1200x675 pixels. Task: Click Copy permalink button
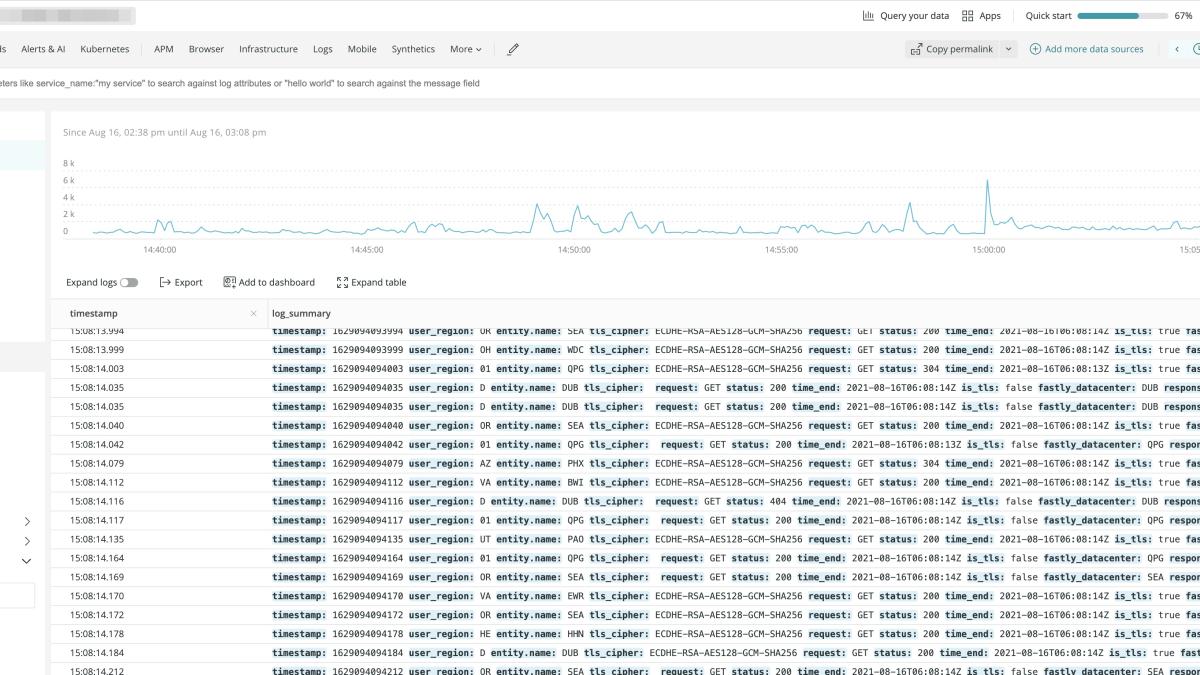(952, 49)
